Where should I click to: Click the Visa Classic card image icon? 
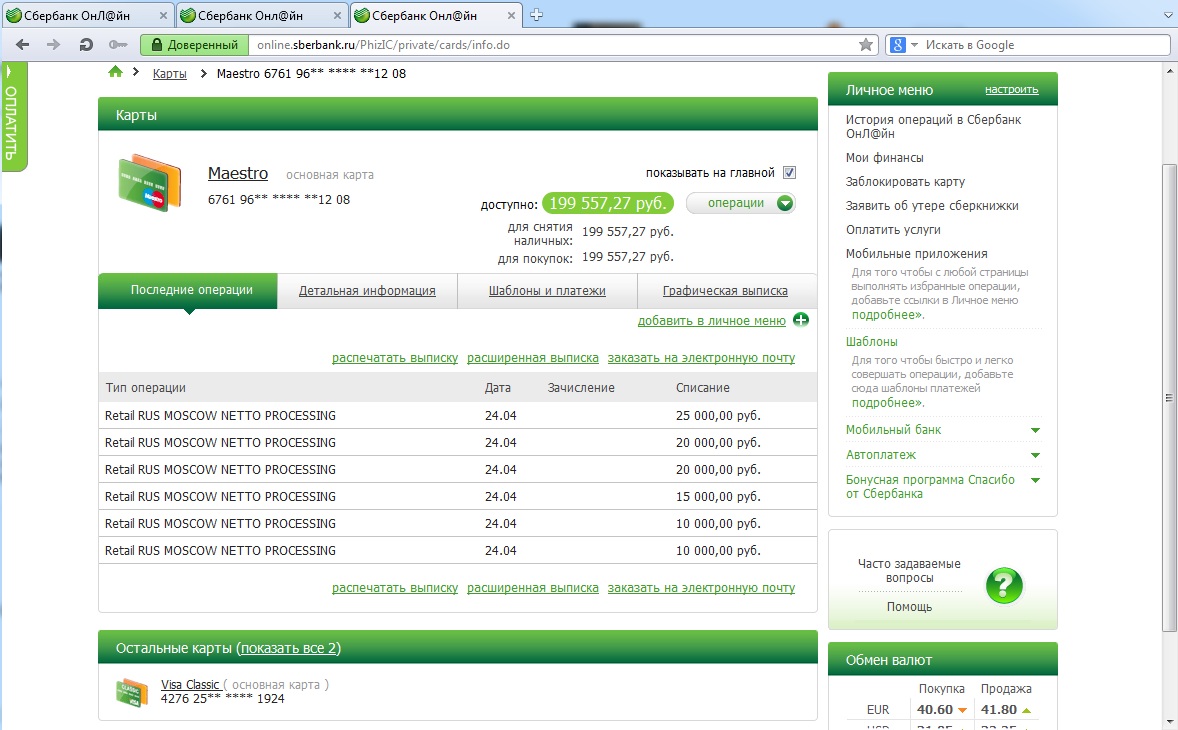[x=131, y=692]
